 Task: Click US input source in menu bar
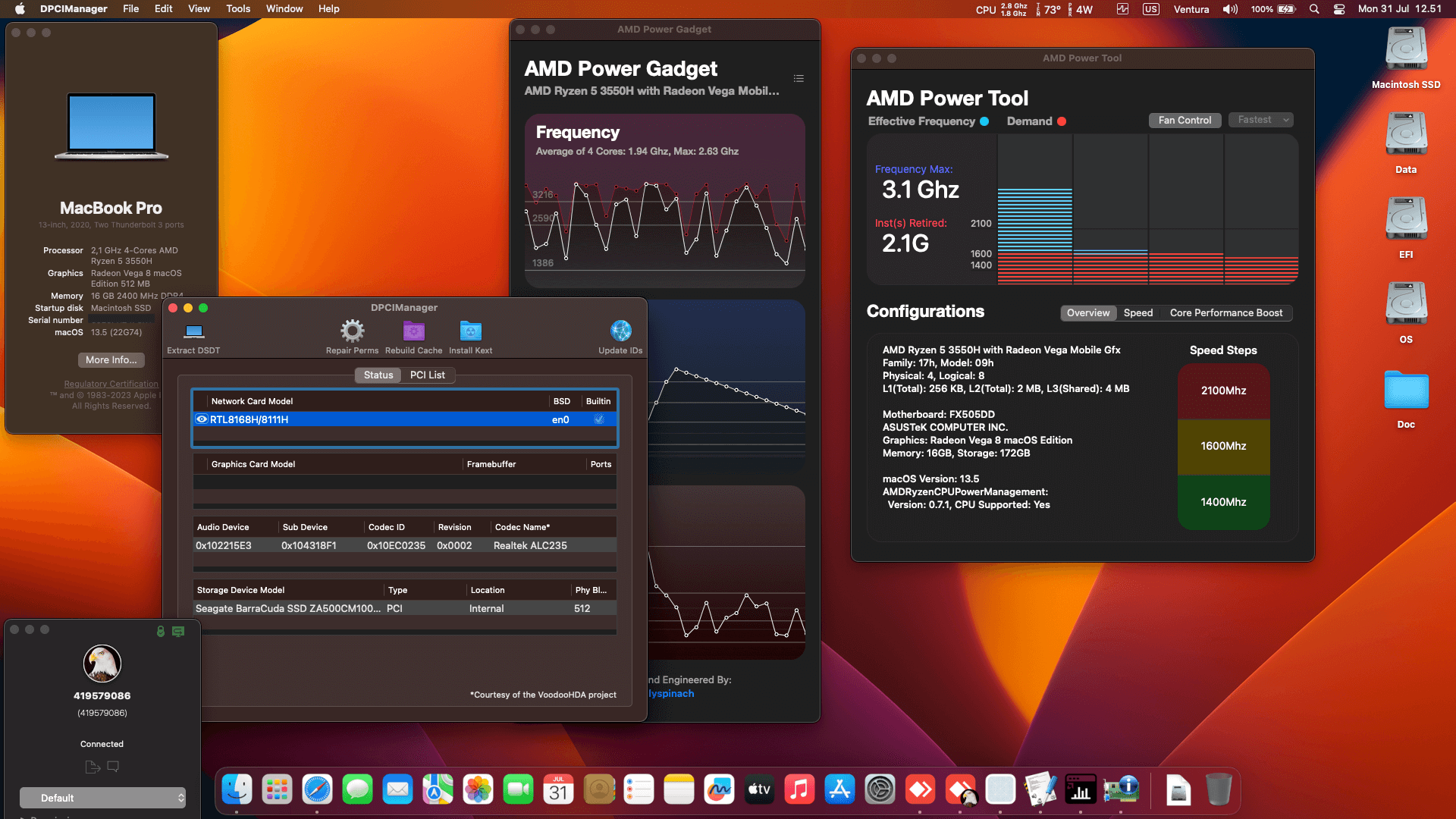pyautogui.click(x=1150, y=9)
